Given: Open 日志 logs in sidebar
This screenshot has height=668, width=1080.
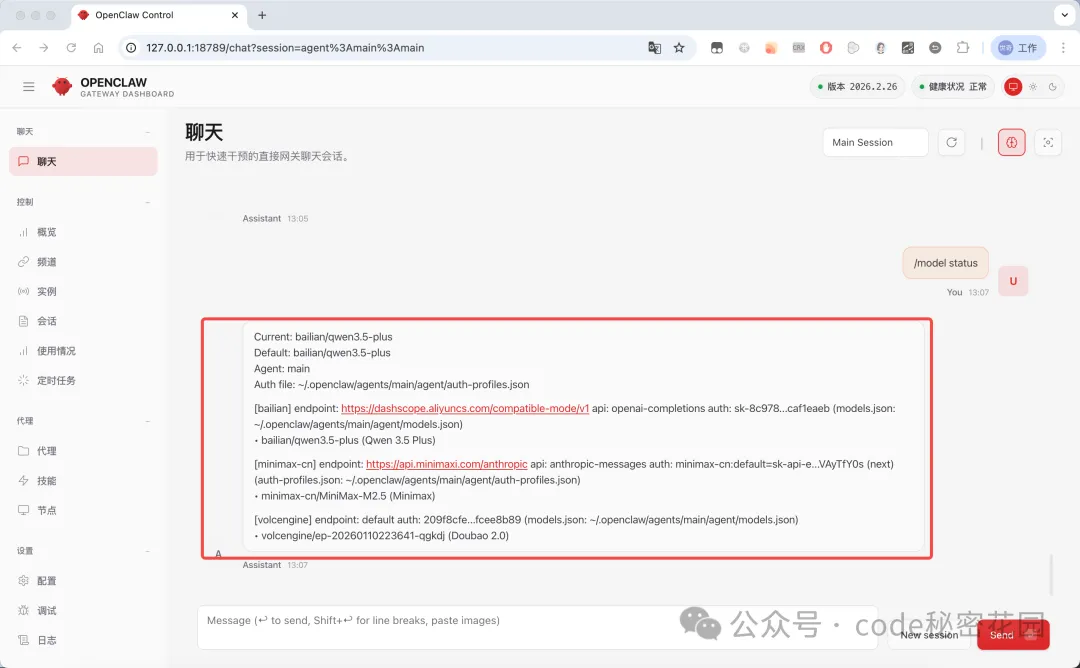Looking at the screenshot, I should [83, 640].
